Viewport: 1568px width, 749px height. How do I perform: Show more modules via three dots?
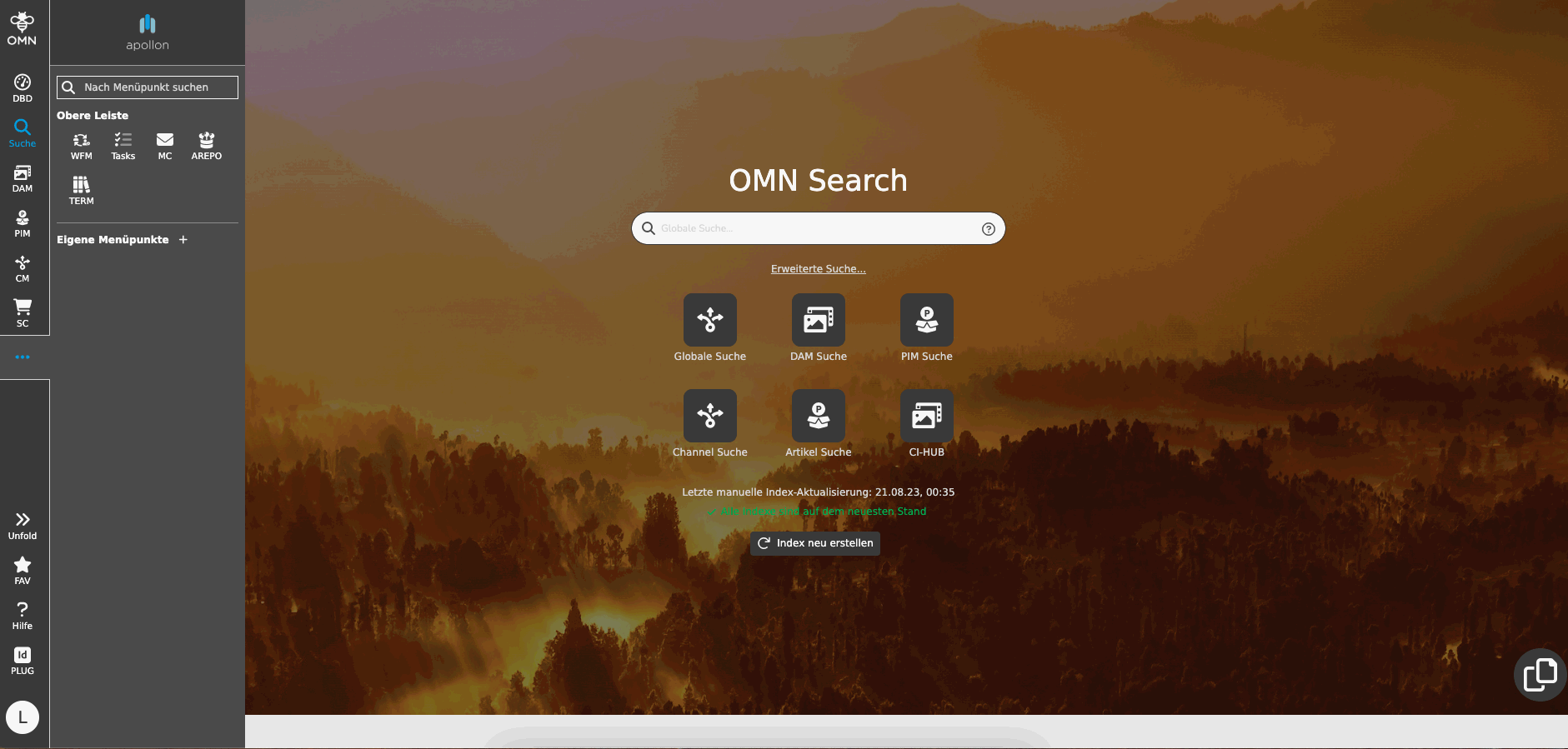(x=23, y=357)
